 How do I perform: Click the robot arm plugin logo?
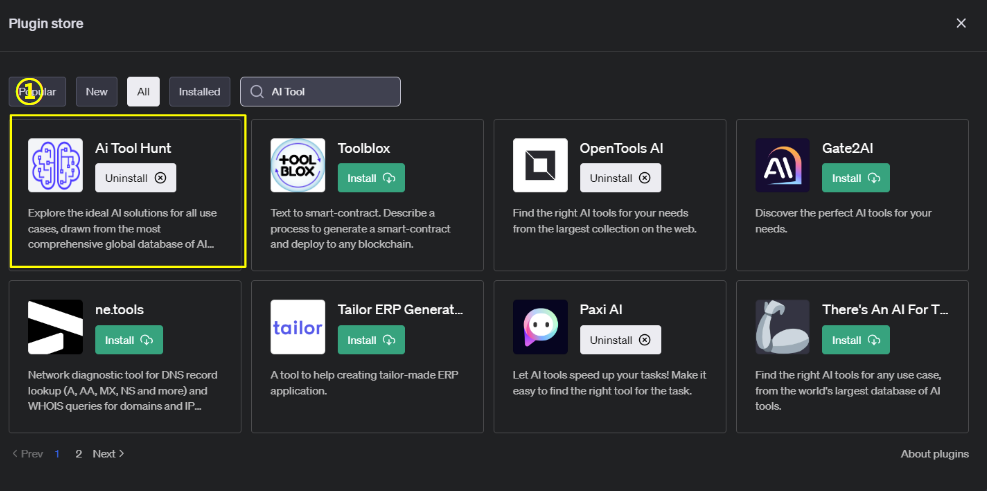[x=782, y=327]
